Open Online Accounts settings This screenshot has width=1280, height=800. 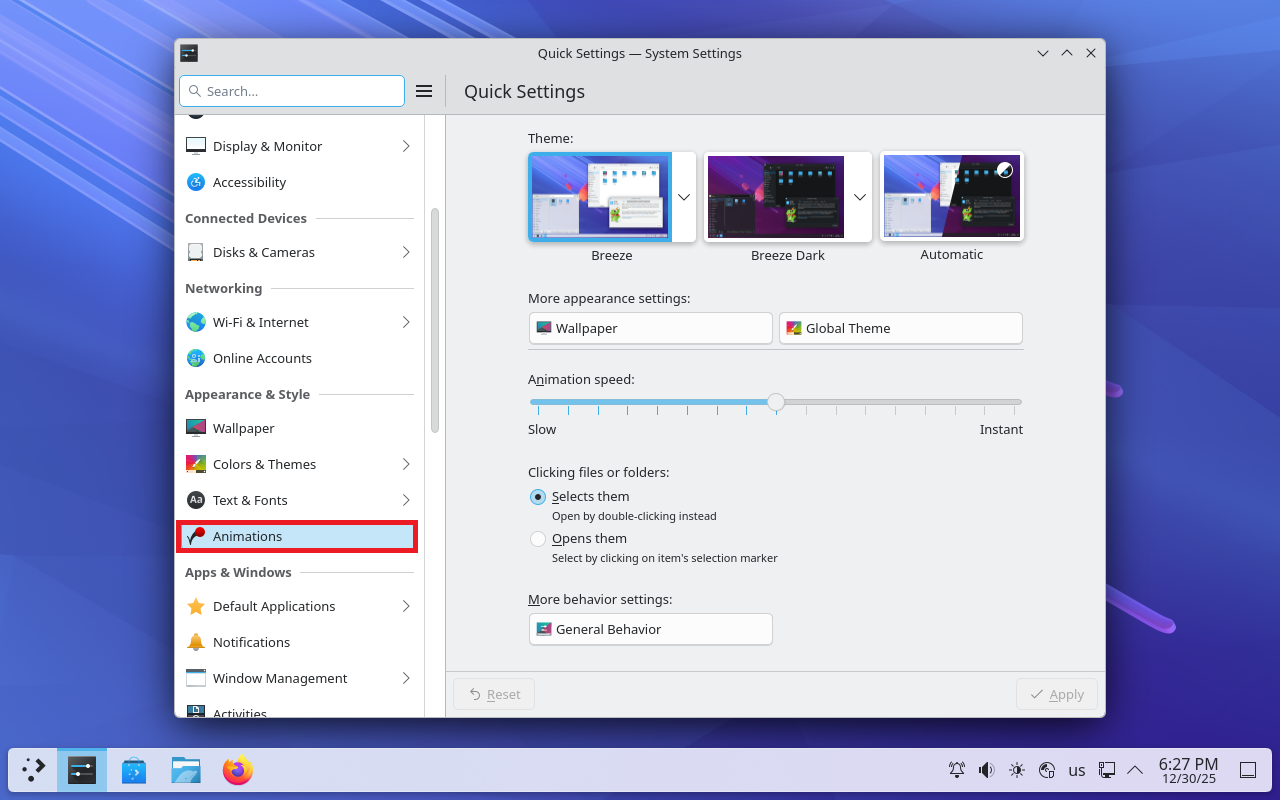pyautogui.click(x=262, y=358)
